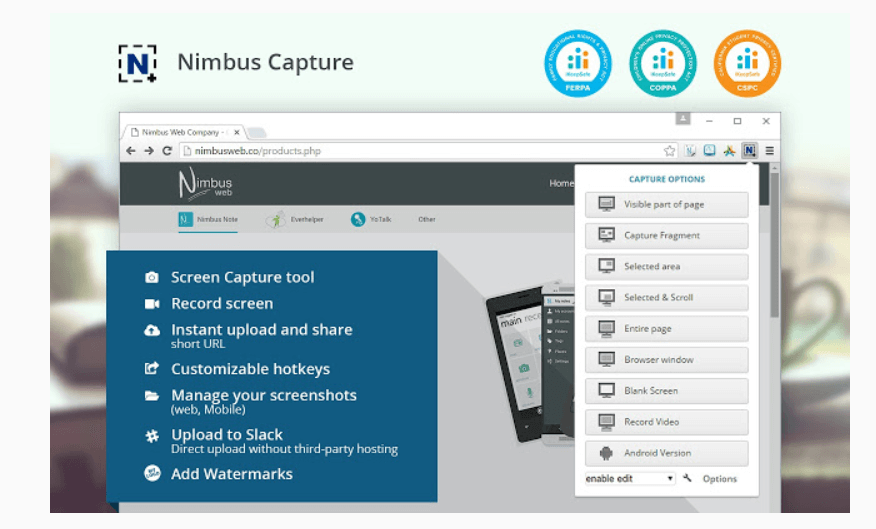The width and height of the screenshot is (876, 529).
Task: Go forward with the browser forward arrow
Action: click(x=149, y=151)
